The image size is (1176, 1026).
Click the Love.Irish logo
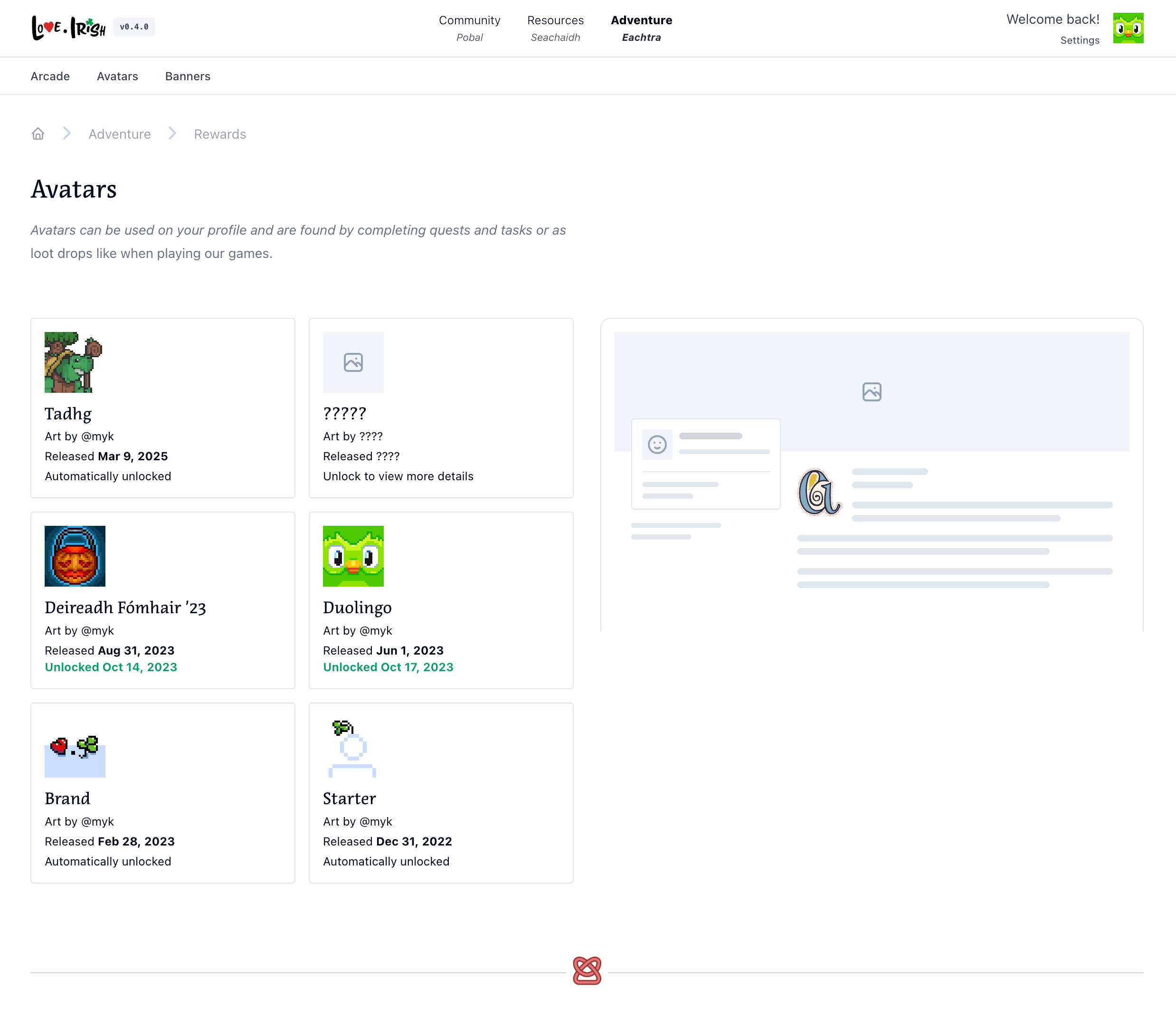coord(69,27)
